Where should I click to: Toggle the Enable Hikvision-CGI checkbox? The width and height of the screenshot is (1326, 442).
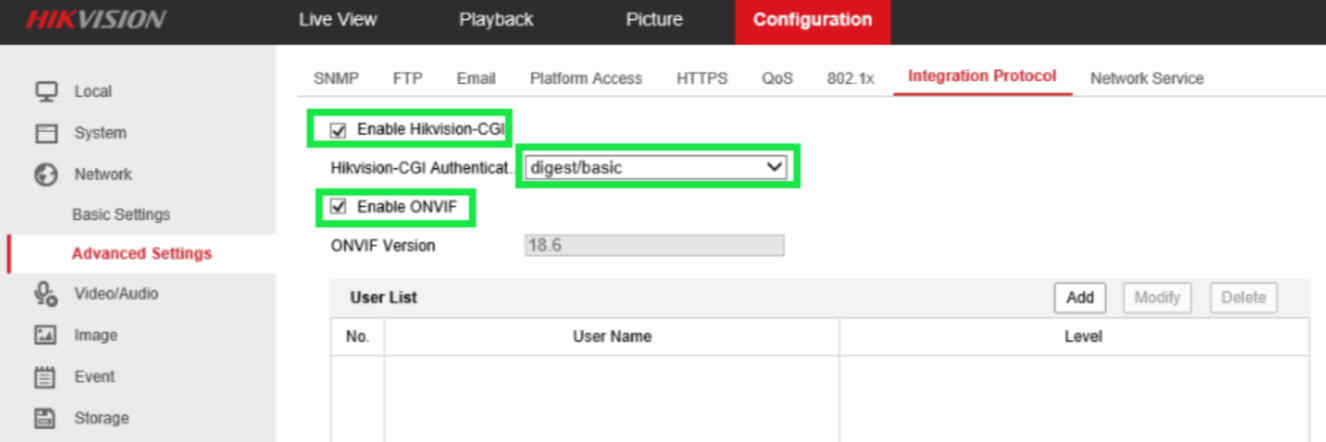point(338,129)
